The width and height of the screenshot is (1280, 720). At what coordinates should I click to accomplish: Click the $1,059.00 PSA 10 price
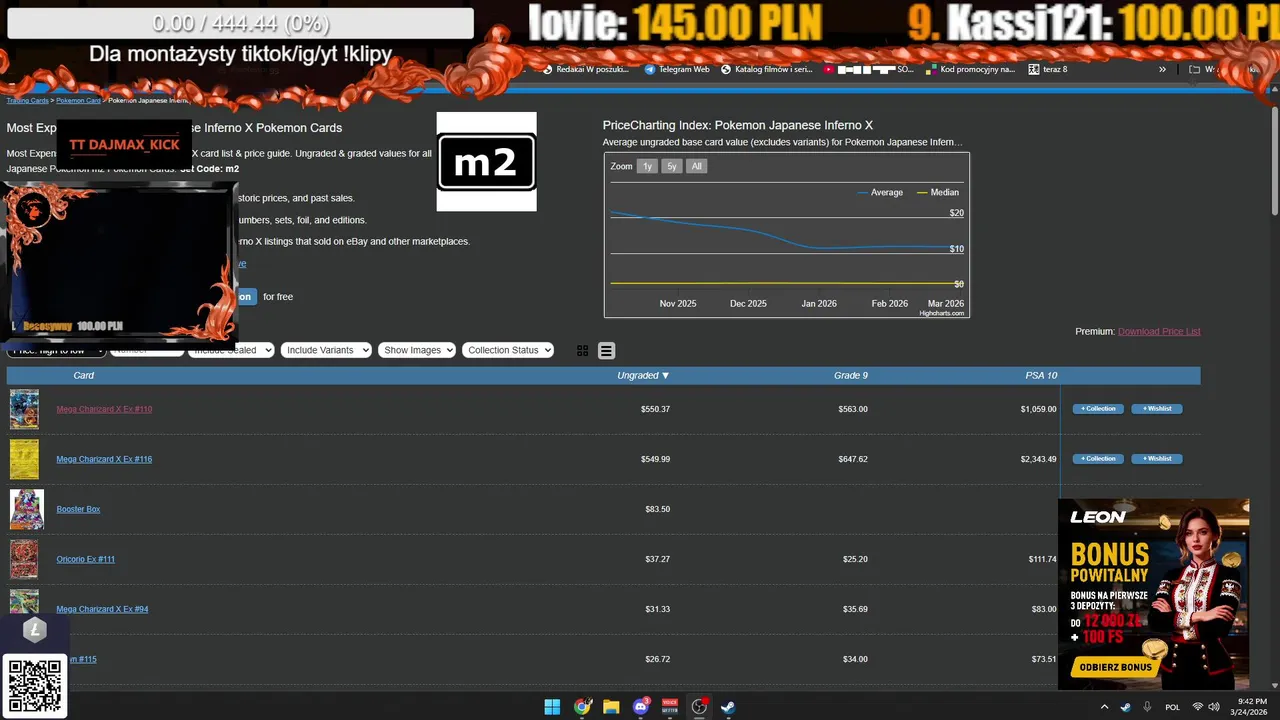point(1038,409)
